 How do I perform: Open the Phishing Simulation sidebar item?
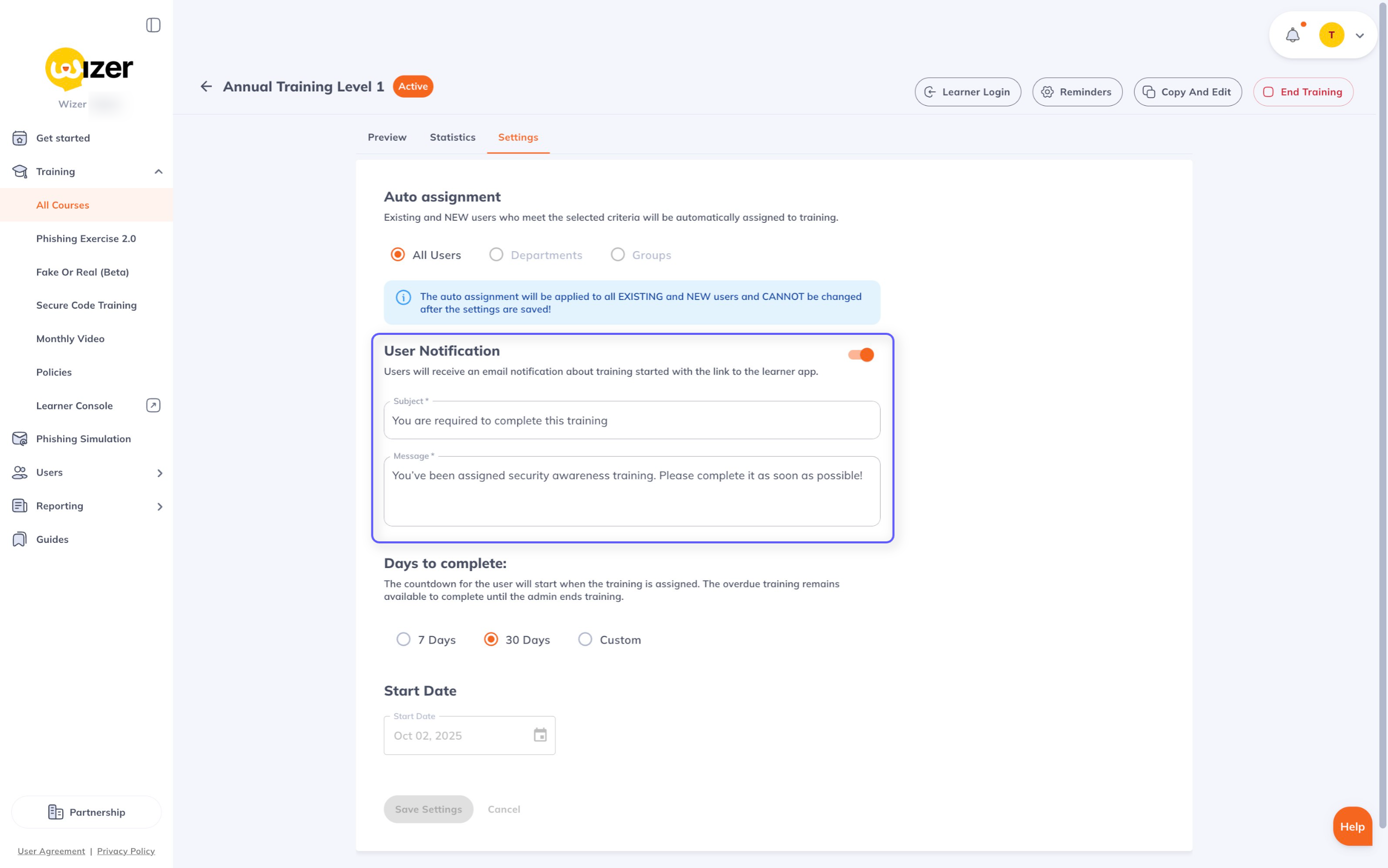click(83, 439)
